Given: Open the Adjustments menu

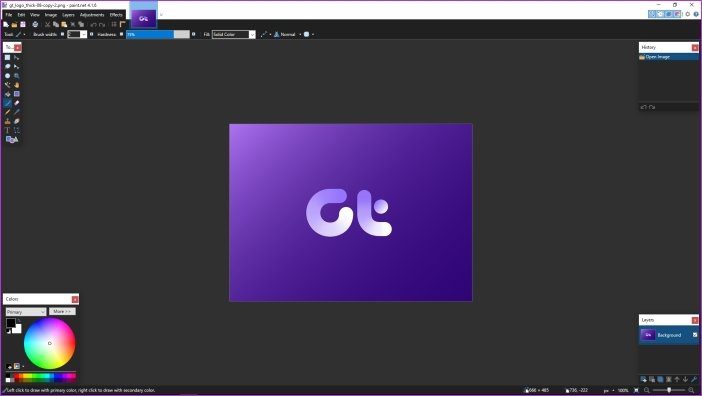Looking at the screenshot, I should (92, 15).
